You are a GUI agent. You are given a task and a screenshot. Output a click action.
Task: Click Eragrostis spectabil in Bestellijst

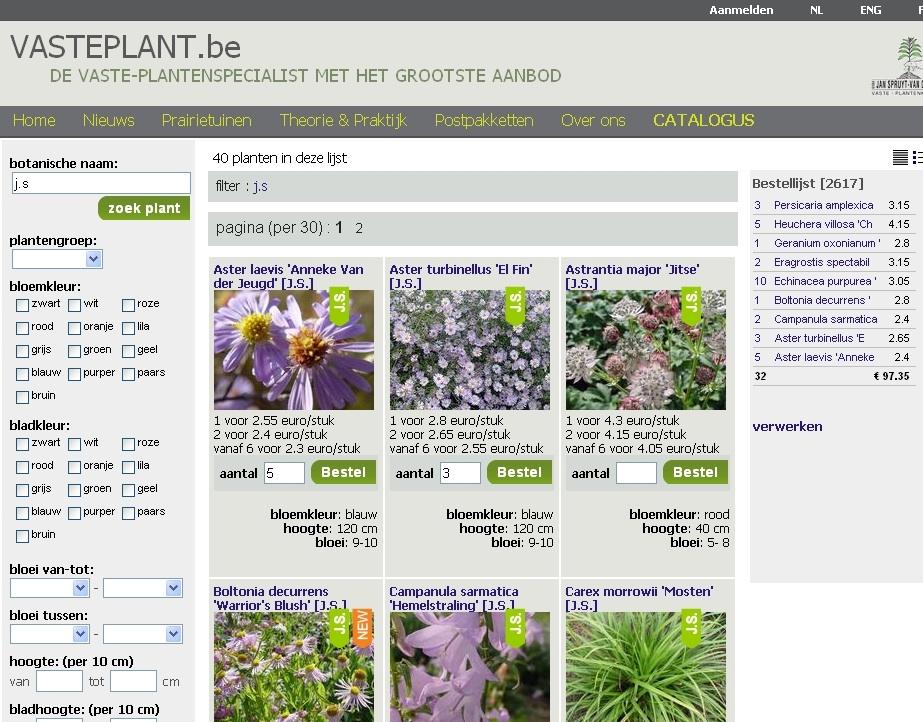(x=821, y=262)
